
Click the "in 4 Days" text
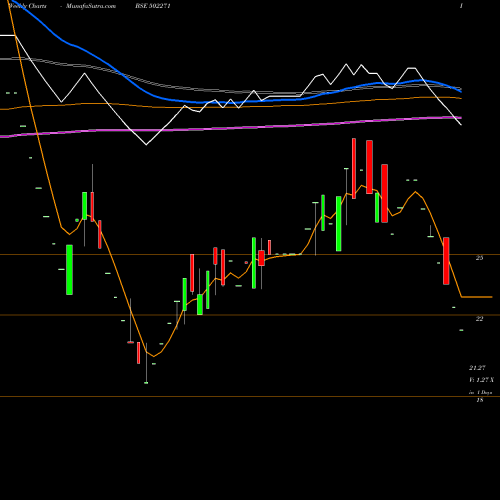(481, 393)
